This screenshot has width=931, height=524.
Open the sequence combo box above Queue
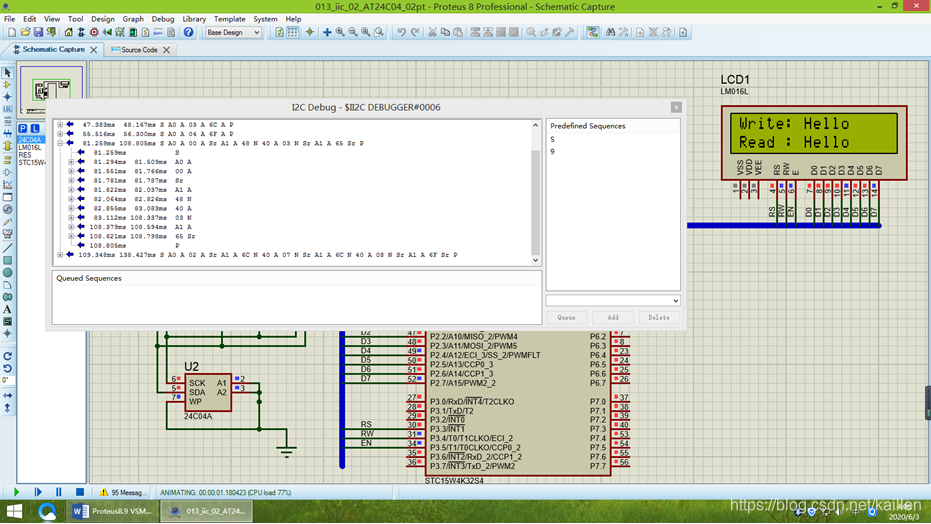click(x=613, y=300)
